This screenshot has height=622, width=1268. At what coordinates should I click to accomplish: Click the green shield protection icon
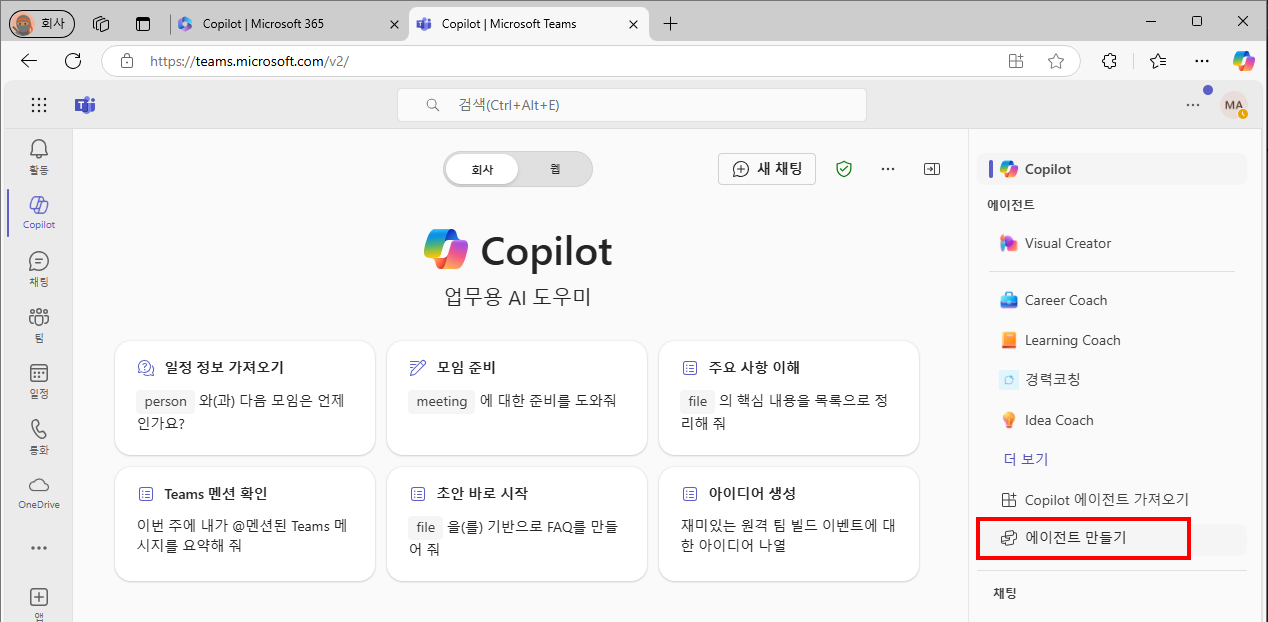point(844,169)
